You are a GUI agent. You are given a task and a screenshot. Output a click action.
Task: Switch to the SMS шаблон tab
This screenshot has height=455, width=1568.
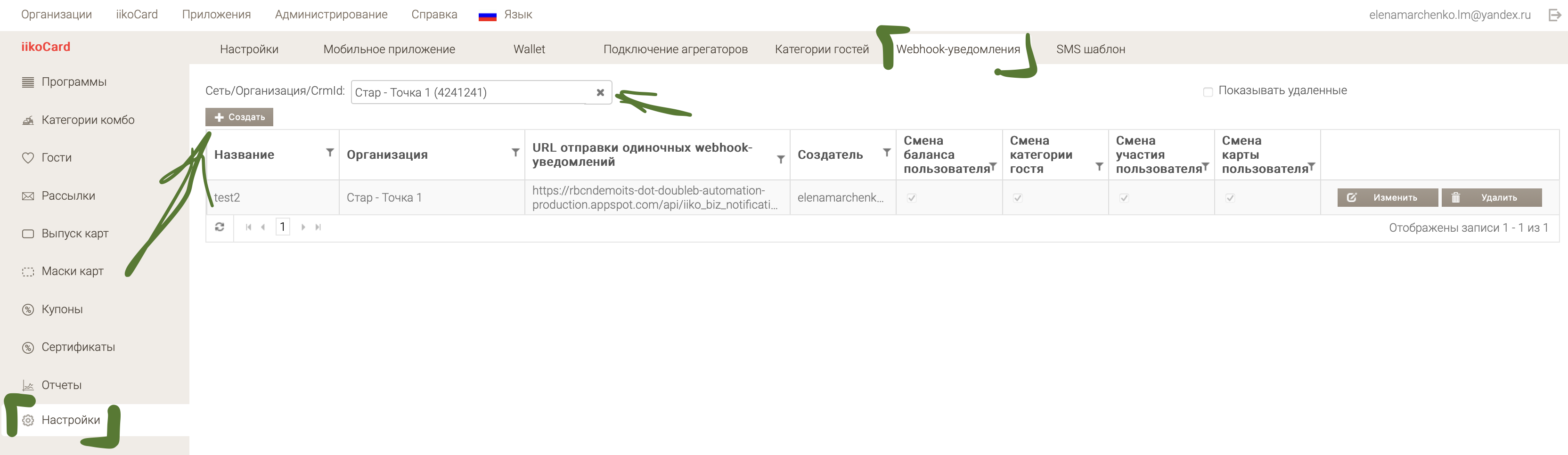click(1090, 49)
